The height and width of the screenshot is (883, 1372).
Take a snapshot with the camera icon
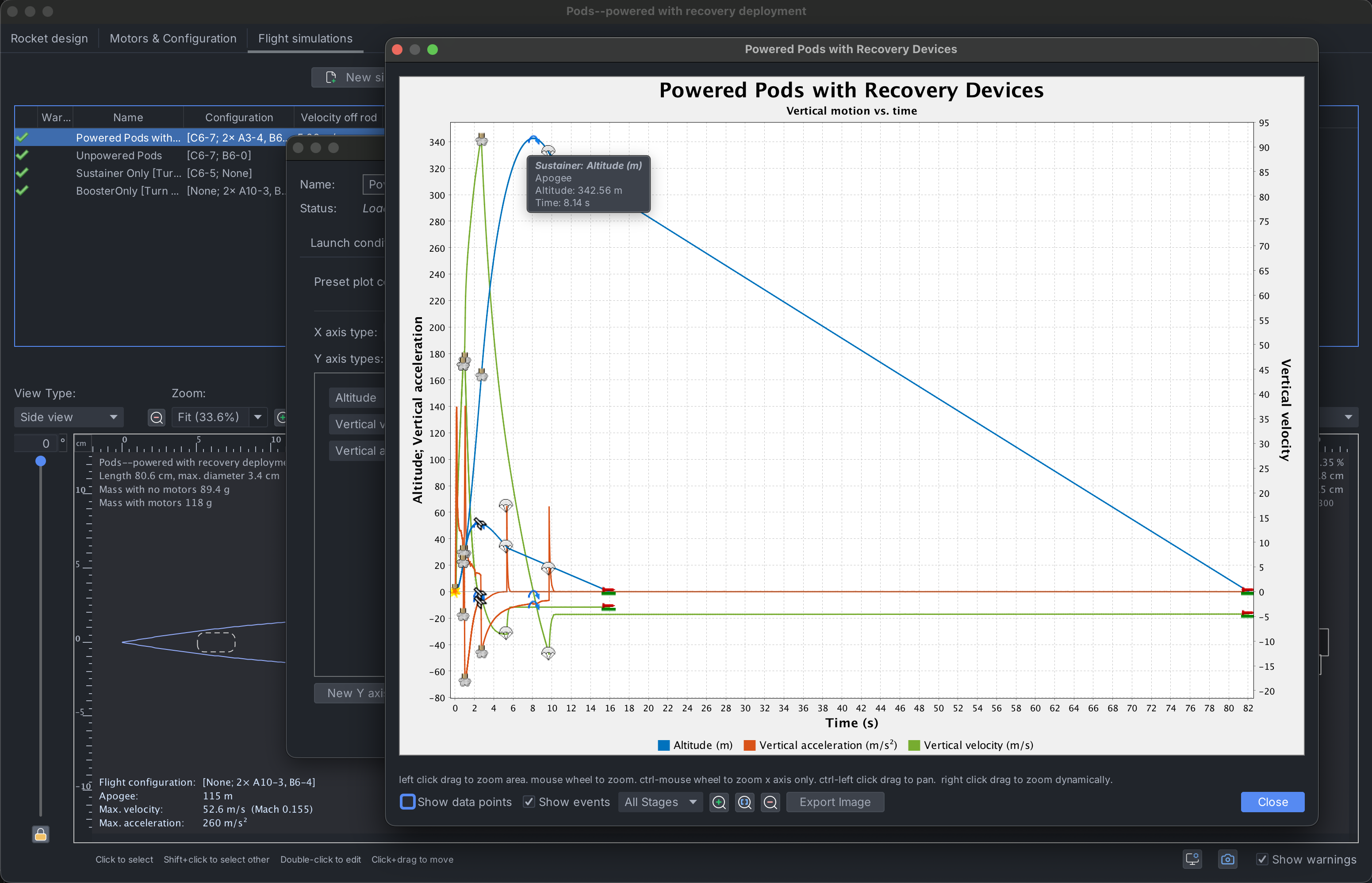coord(1227,859)
